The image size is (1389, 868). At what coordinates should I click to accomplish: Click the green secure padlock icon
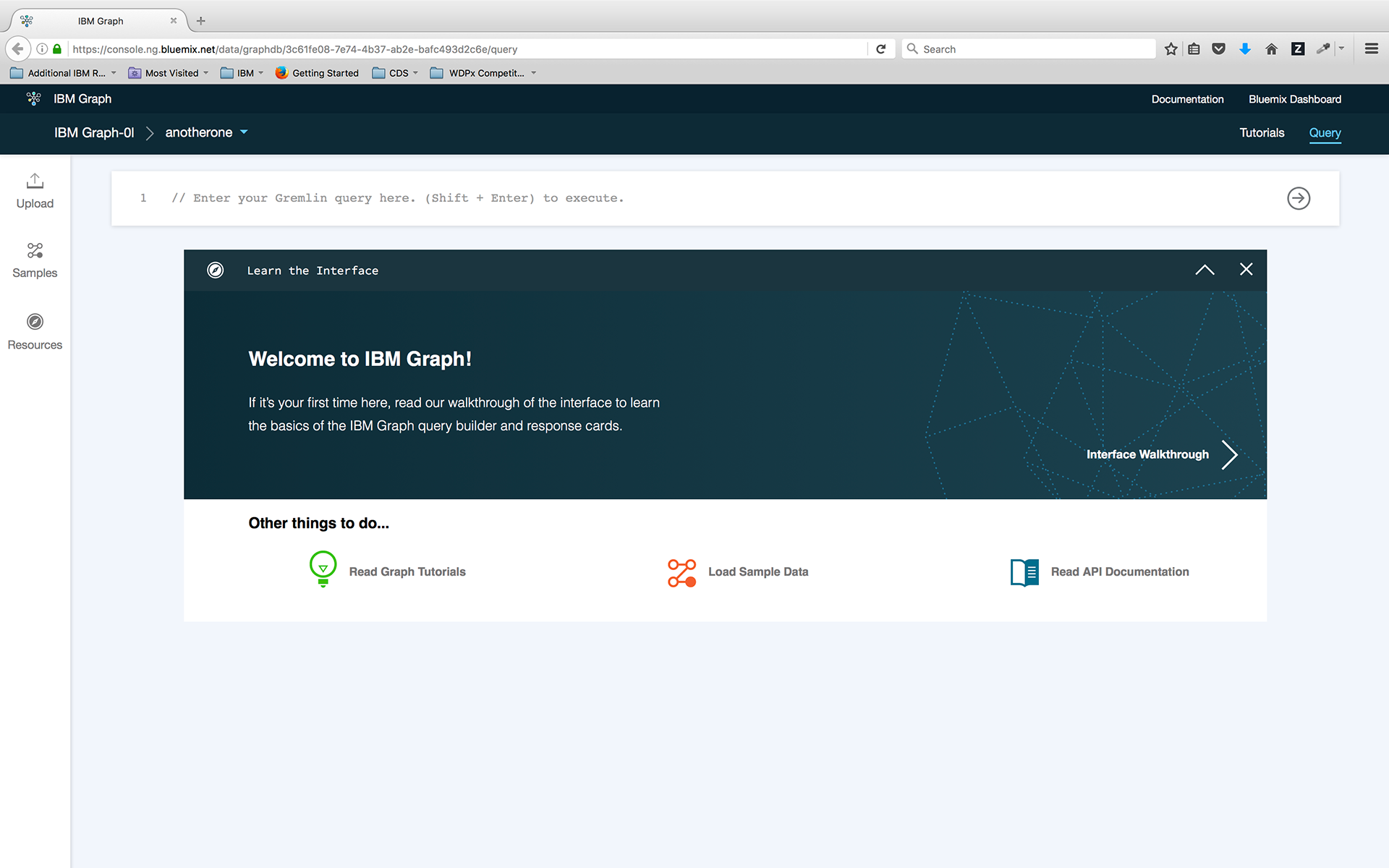(57, 49)
